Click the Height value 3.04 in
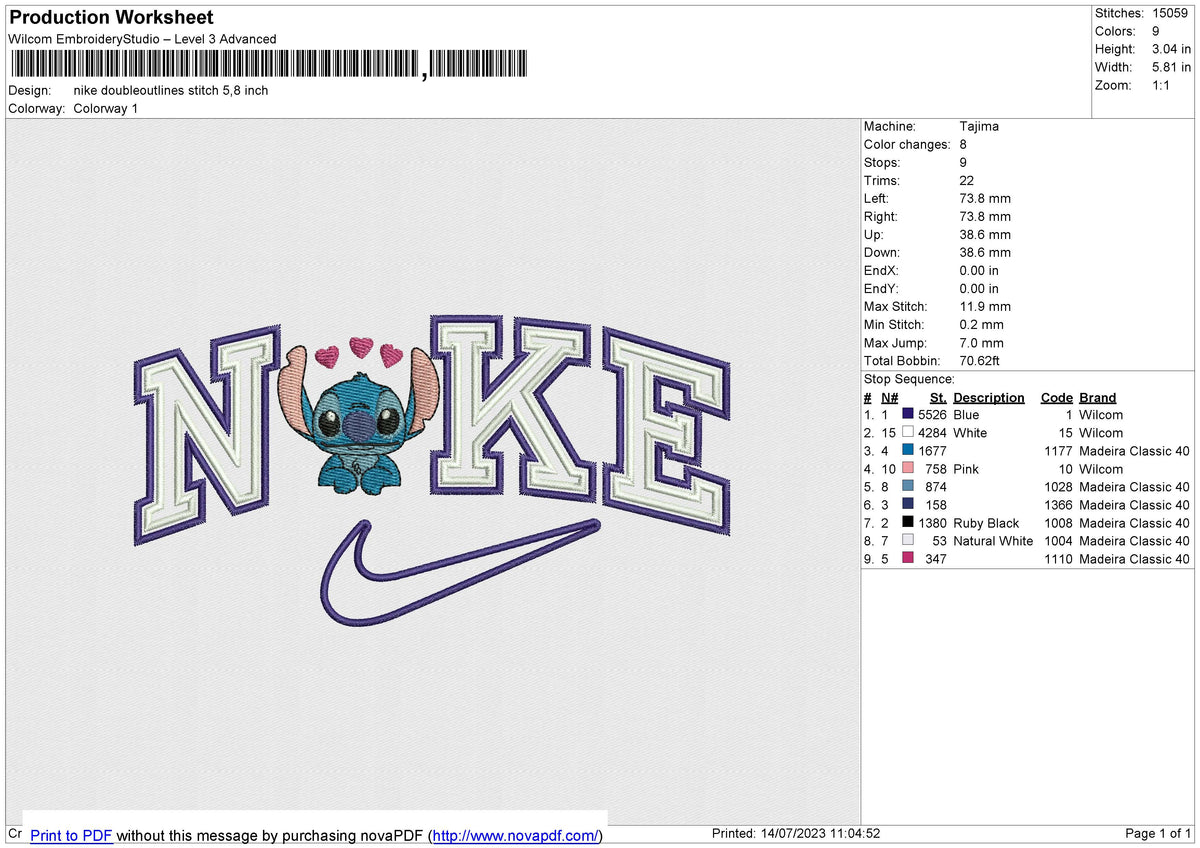 point(1171,49)
